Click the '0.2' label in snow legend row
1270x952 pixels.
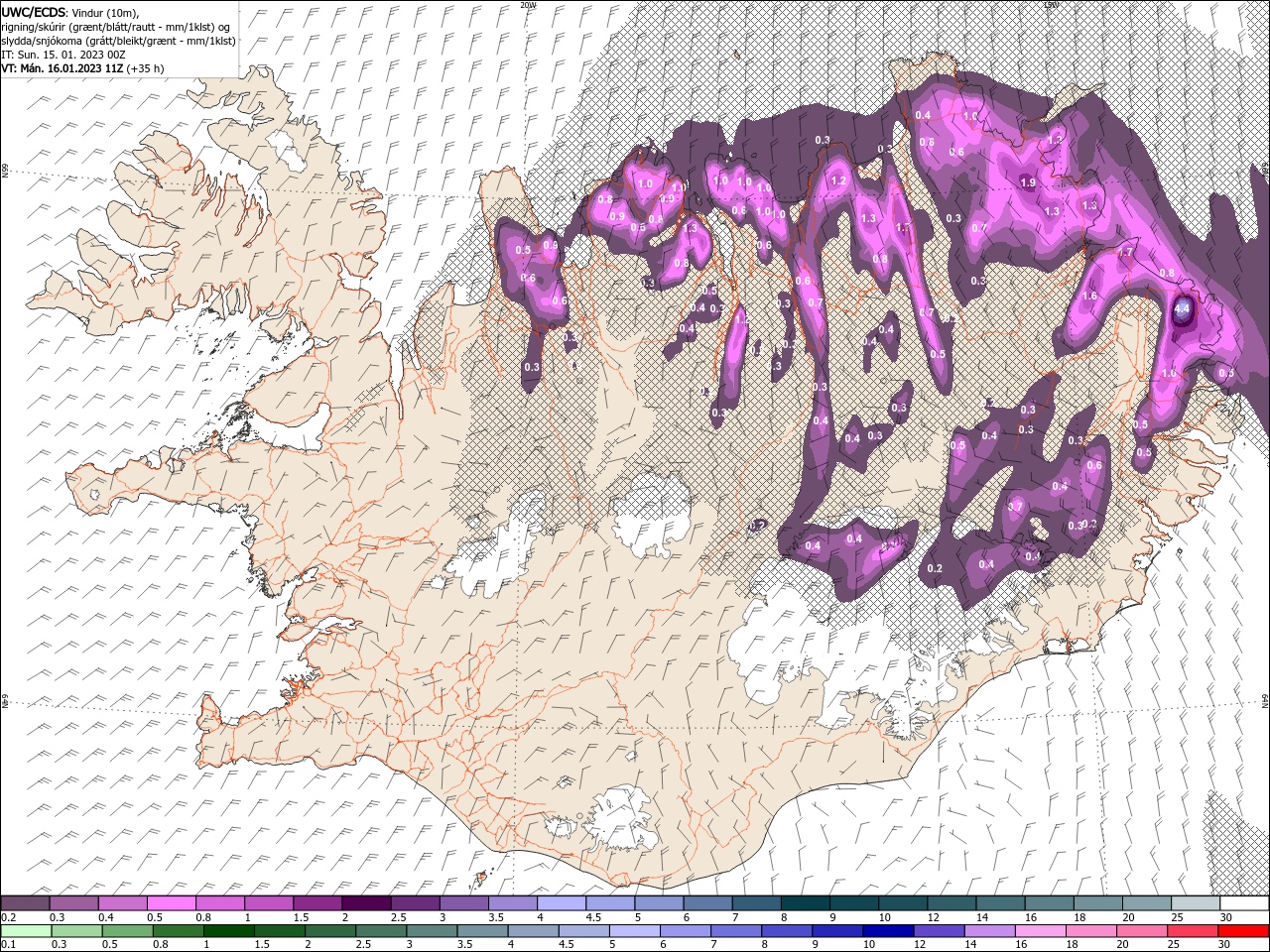9,917
